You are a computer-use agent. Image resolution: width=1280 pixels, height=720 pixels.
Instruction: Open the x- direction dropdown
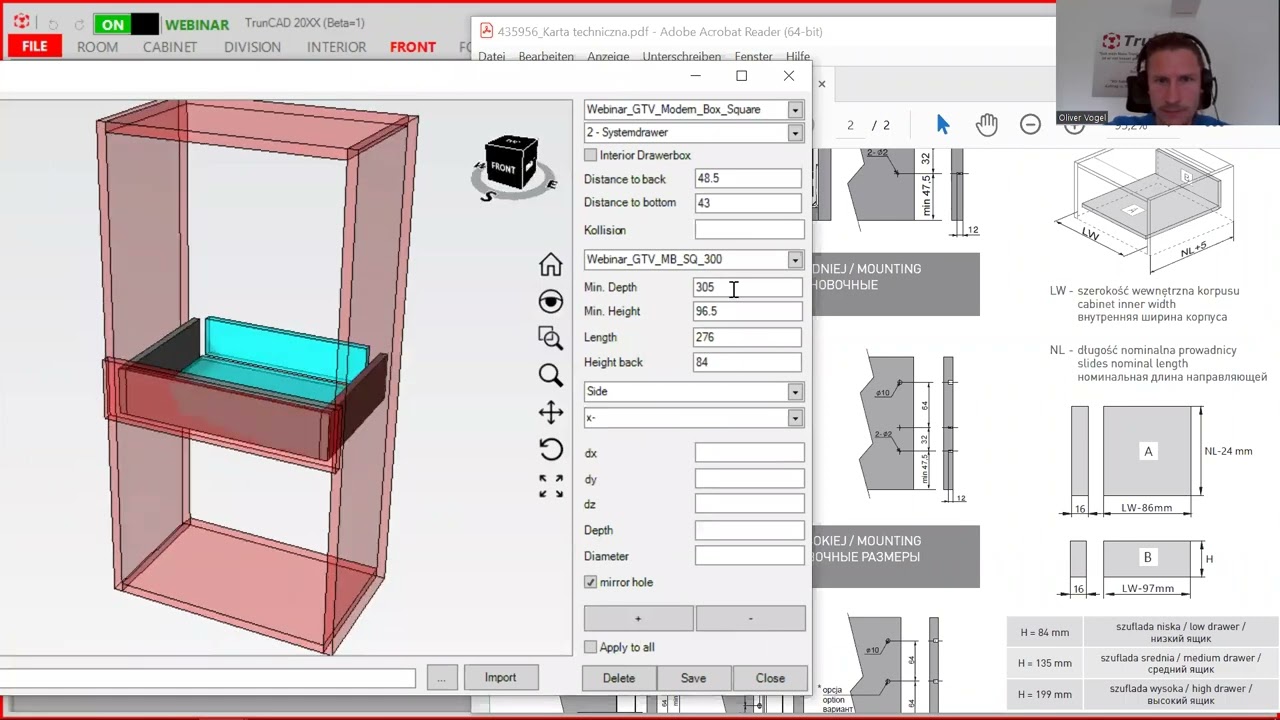point(795,418)
